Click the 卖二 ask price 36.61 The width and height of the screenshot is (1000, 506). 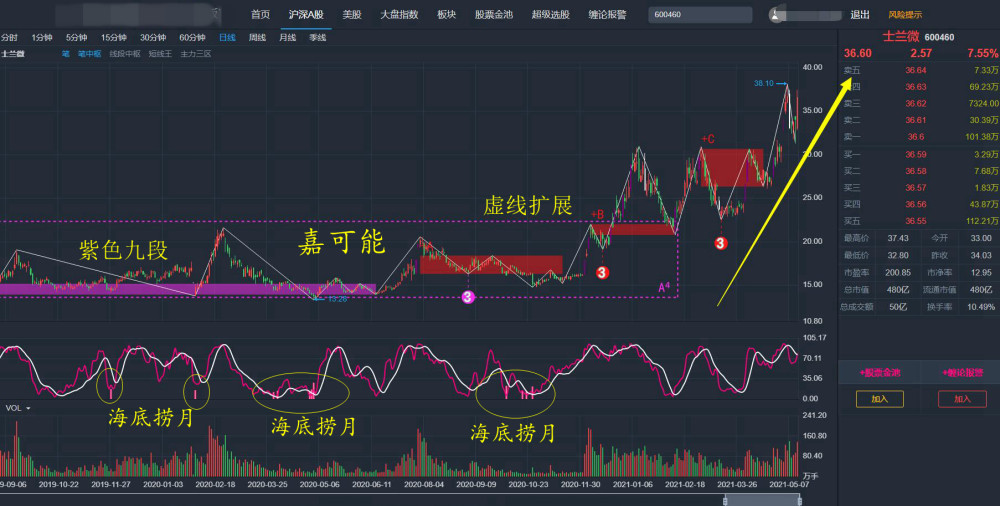tap(916, 120)
